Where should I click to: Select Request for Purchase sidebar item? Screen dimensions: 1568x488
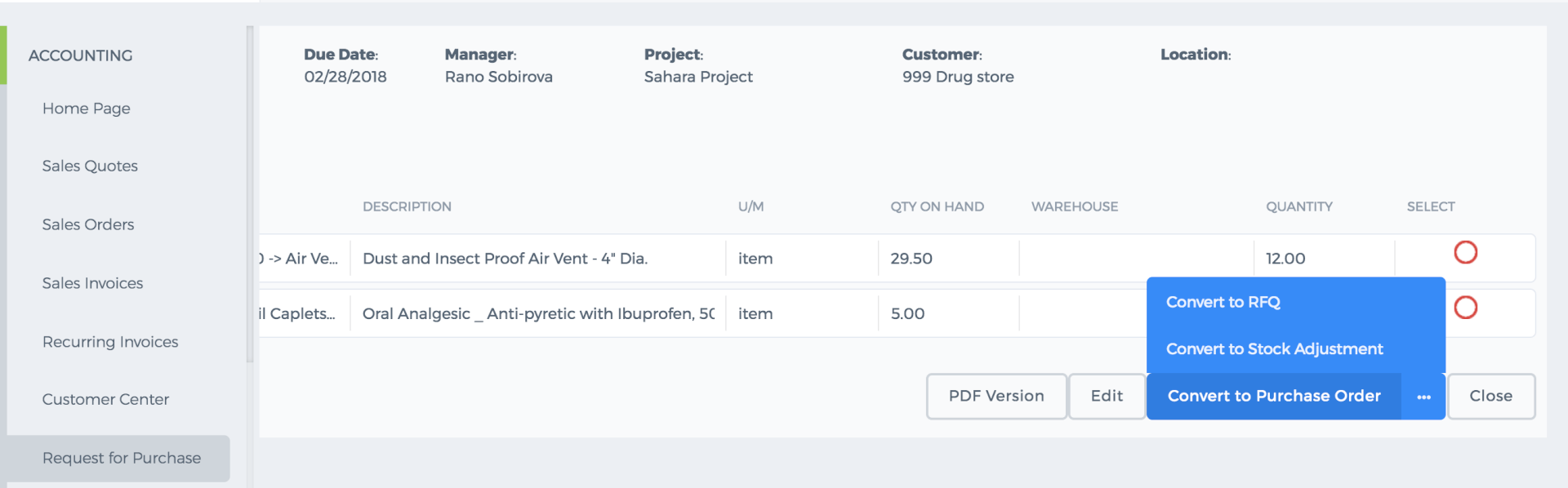(x=119, y=458)
